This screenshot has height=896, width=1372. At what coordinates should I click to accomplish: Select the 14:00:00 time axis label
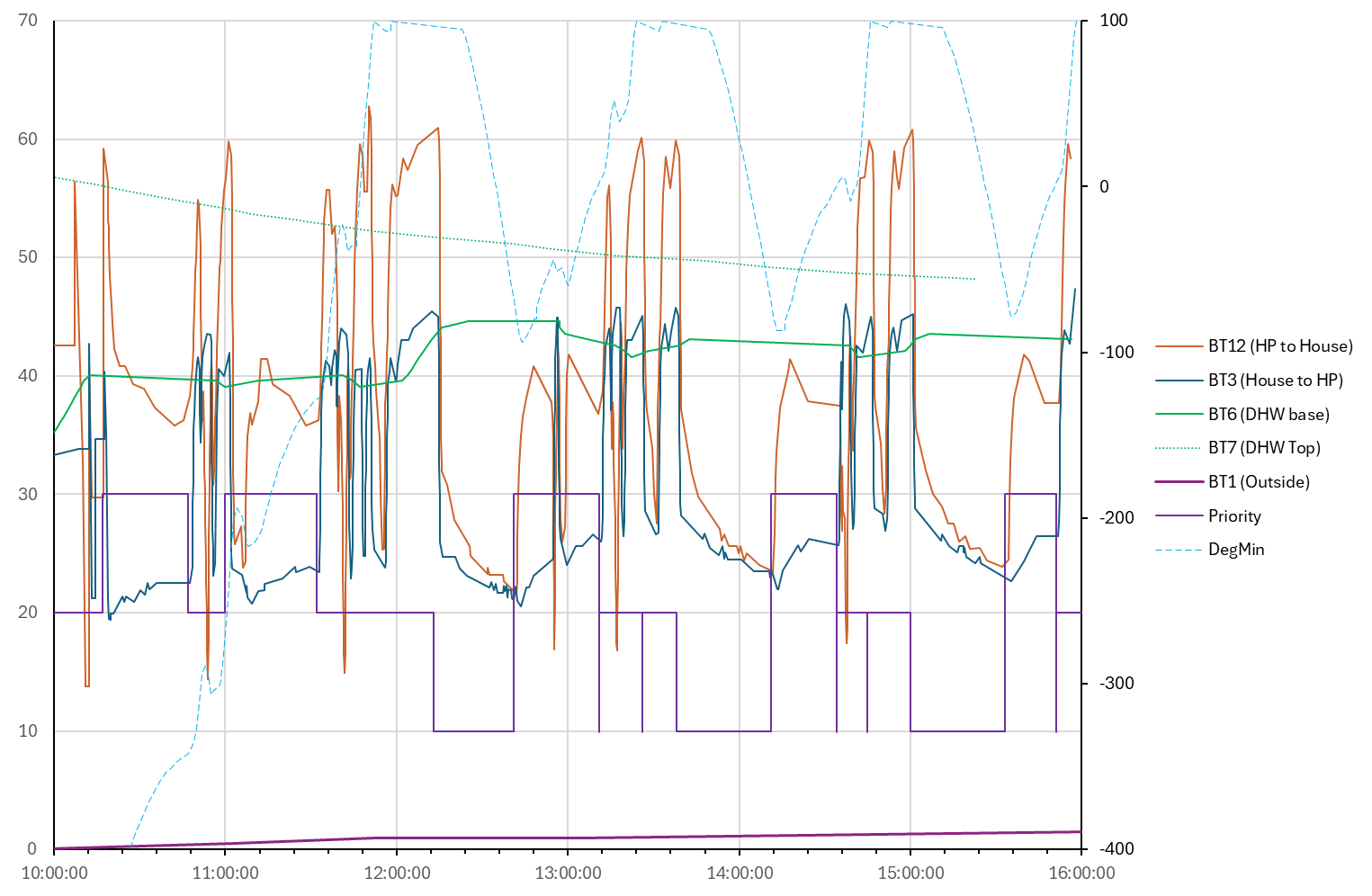[x=740, y=874]
